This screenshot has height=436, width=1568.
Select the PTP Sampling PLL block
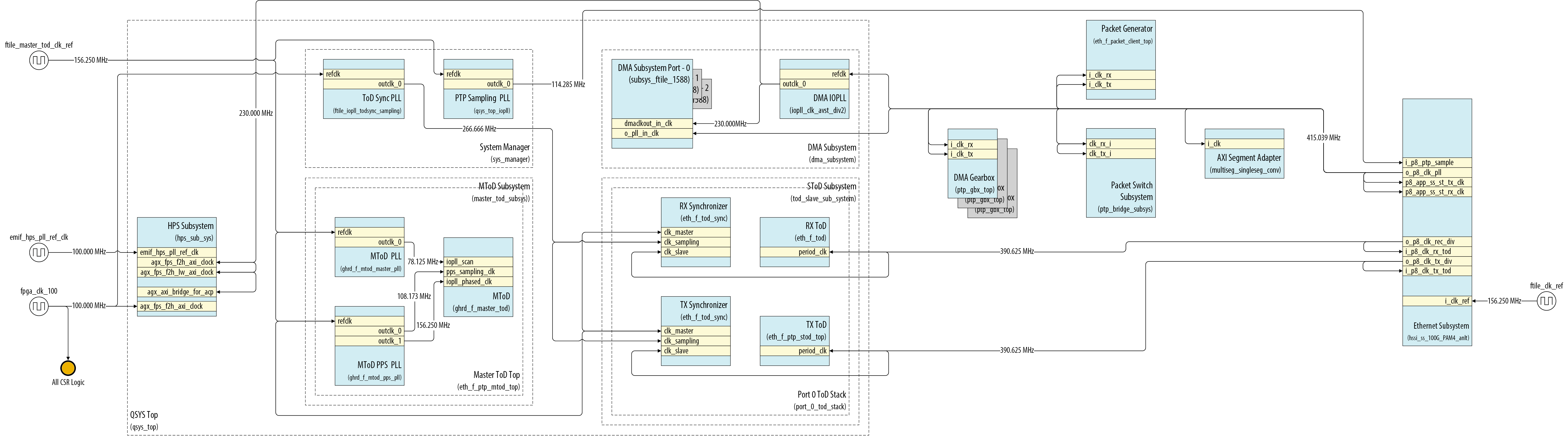click(478, 89)
